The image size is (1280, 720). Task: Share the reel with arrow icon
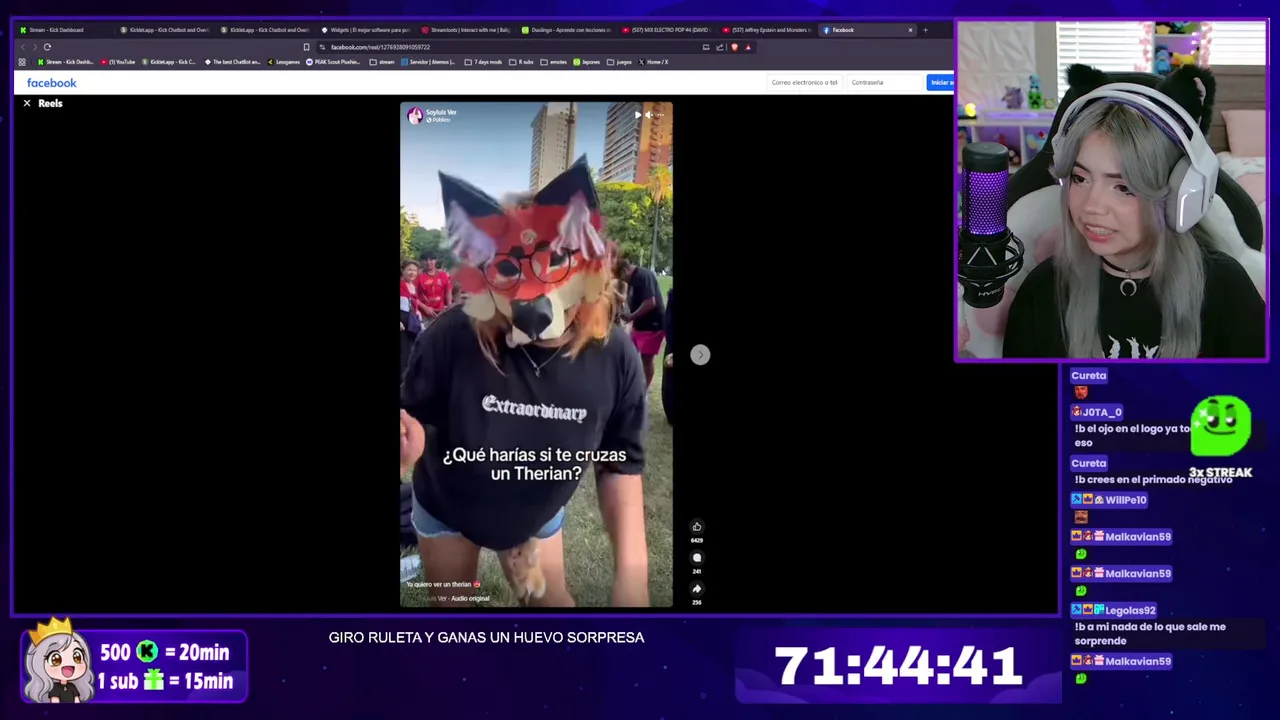tap(697, 589)
